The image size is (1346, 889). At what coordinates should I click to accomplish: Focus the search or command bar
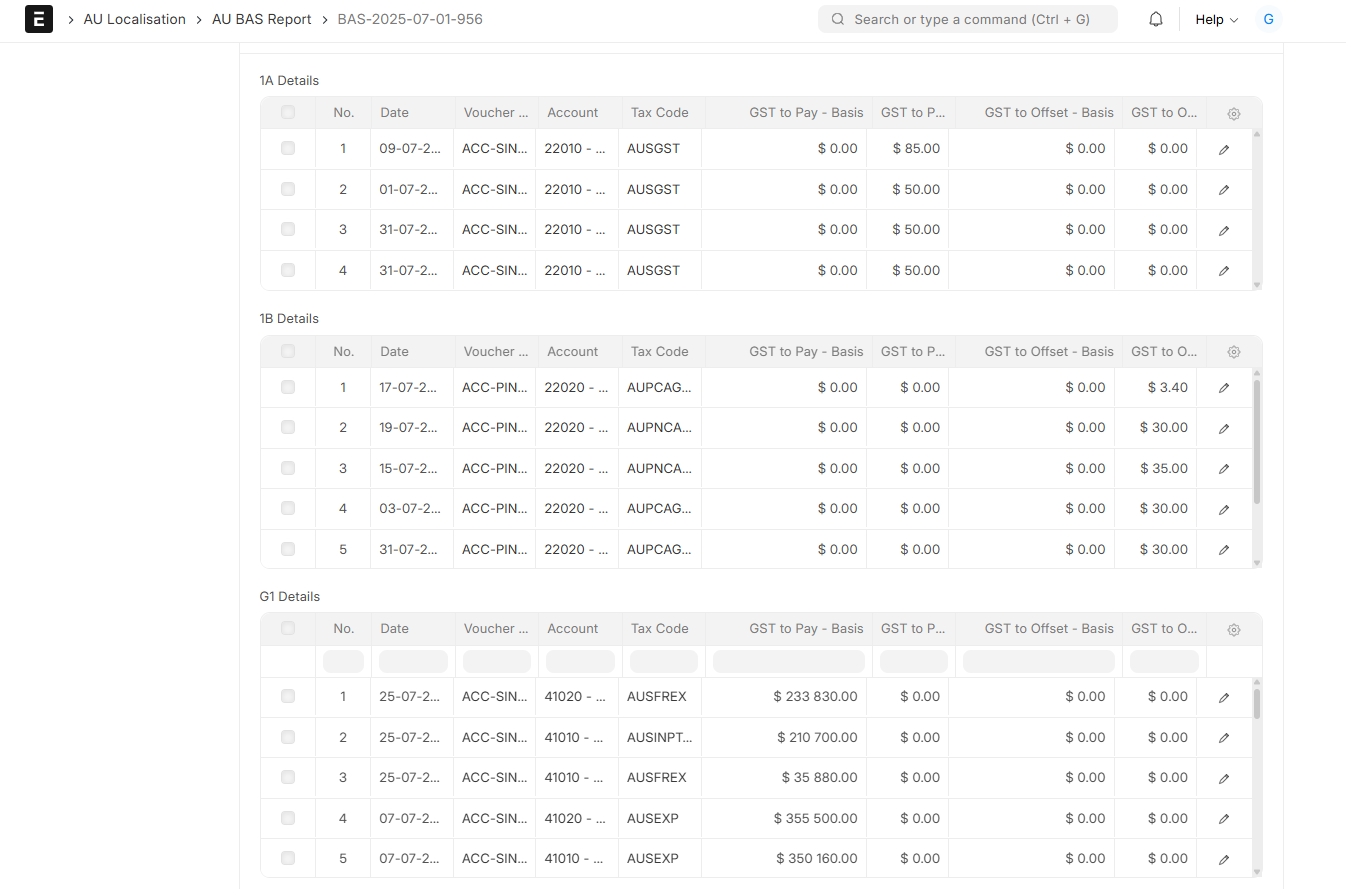coord(967,19)
